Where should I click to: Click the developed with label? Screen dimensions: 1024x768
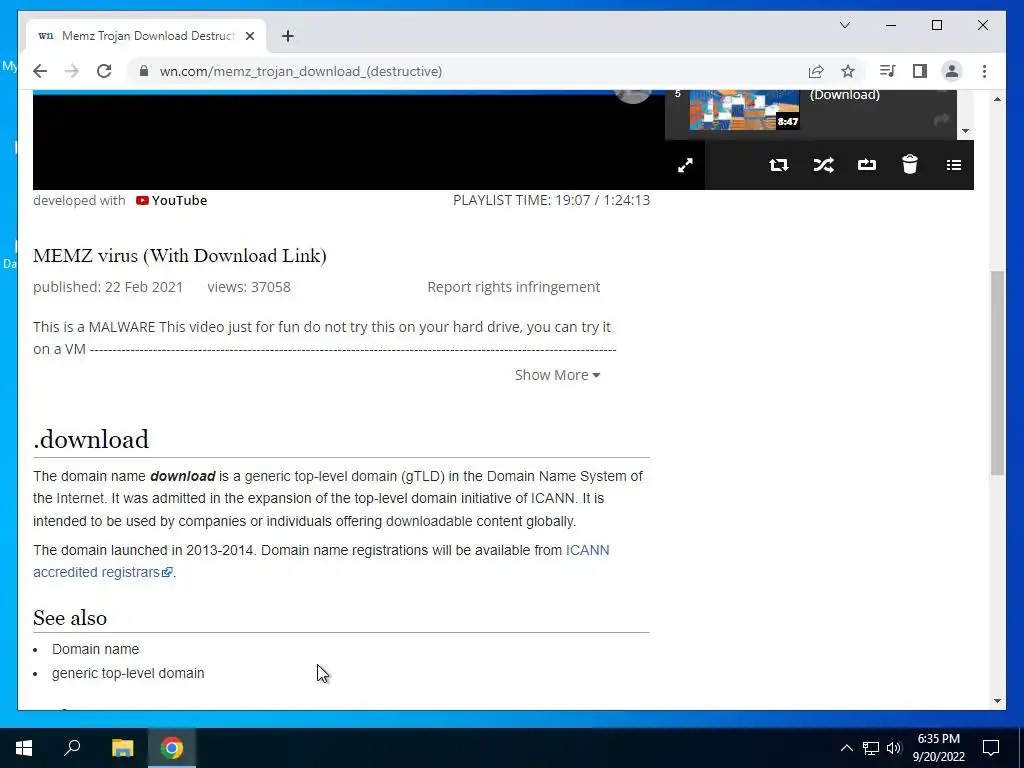click(x=79, y=200)
